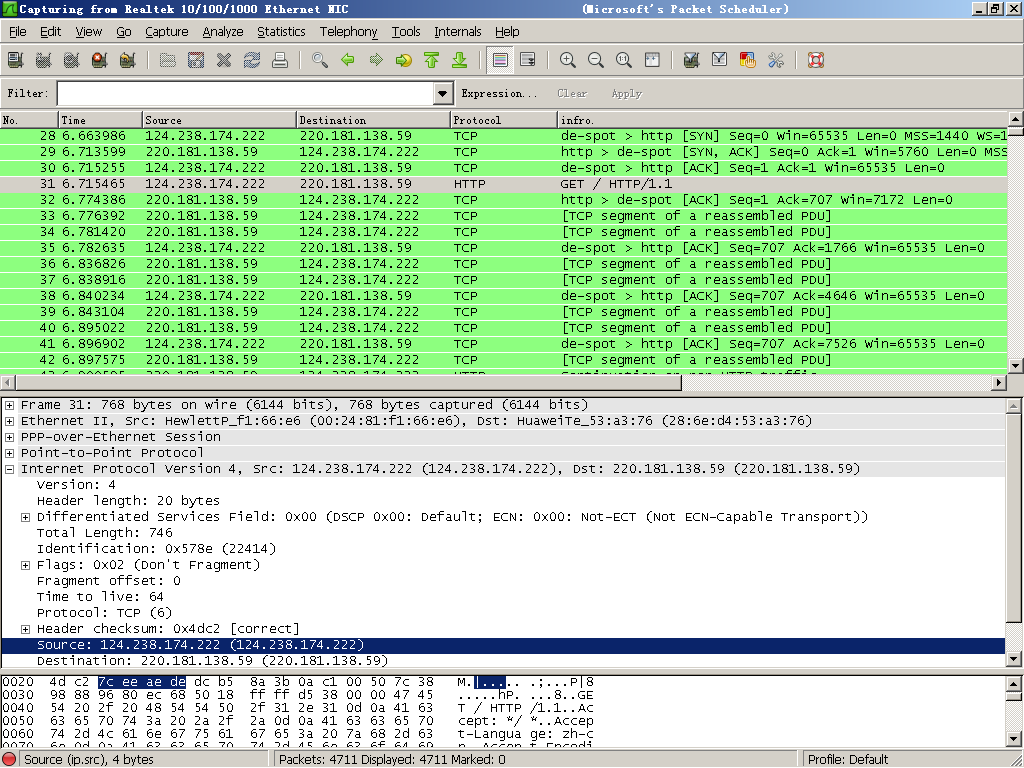Click the Expression... button
The width and height of the screenshot is (1024, 768).
499,93
